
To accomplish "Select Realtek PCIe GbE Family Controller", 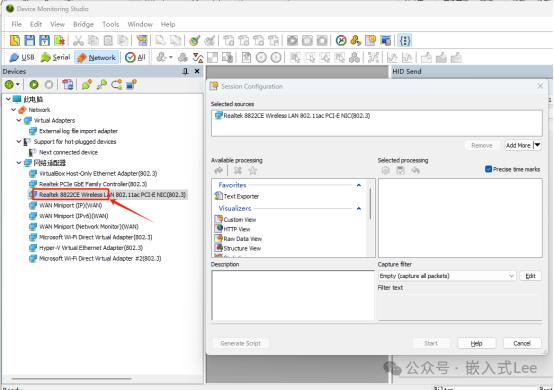I will [88, 184].
